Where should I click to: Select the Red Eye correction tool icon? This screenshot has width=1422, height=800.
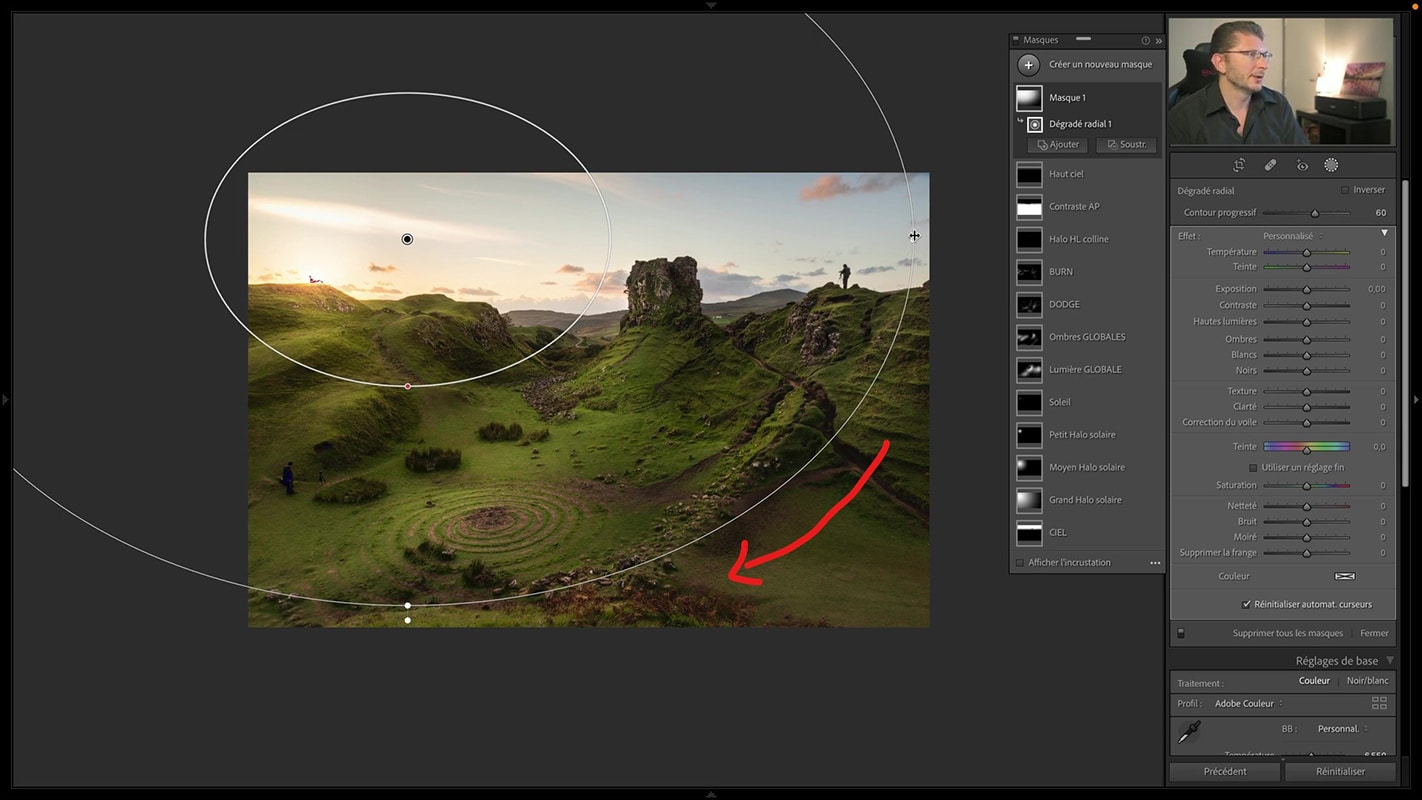[1302, 165]
